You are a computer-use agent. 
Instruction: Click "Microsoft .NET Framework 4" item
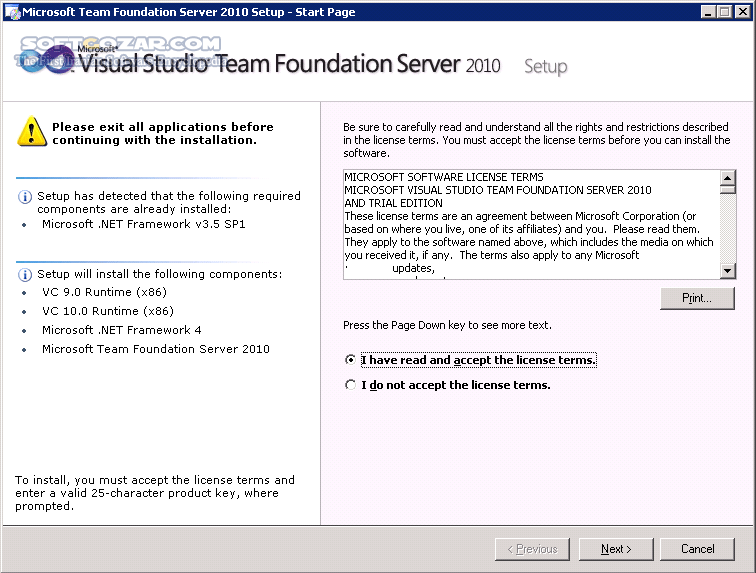point(122,330)
